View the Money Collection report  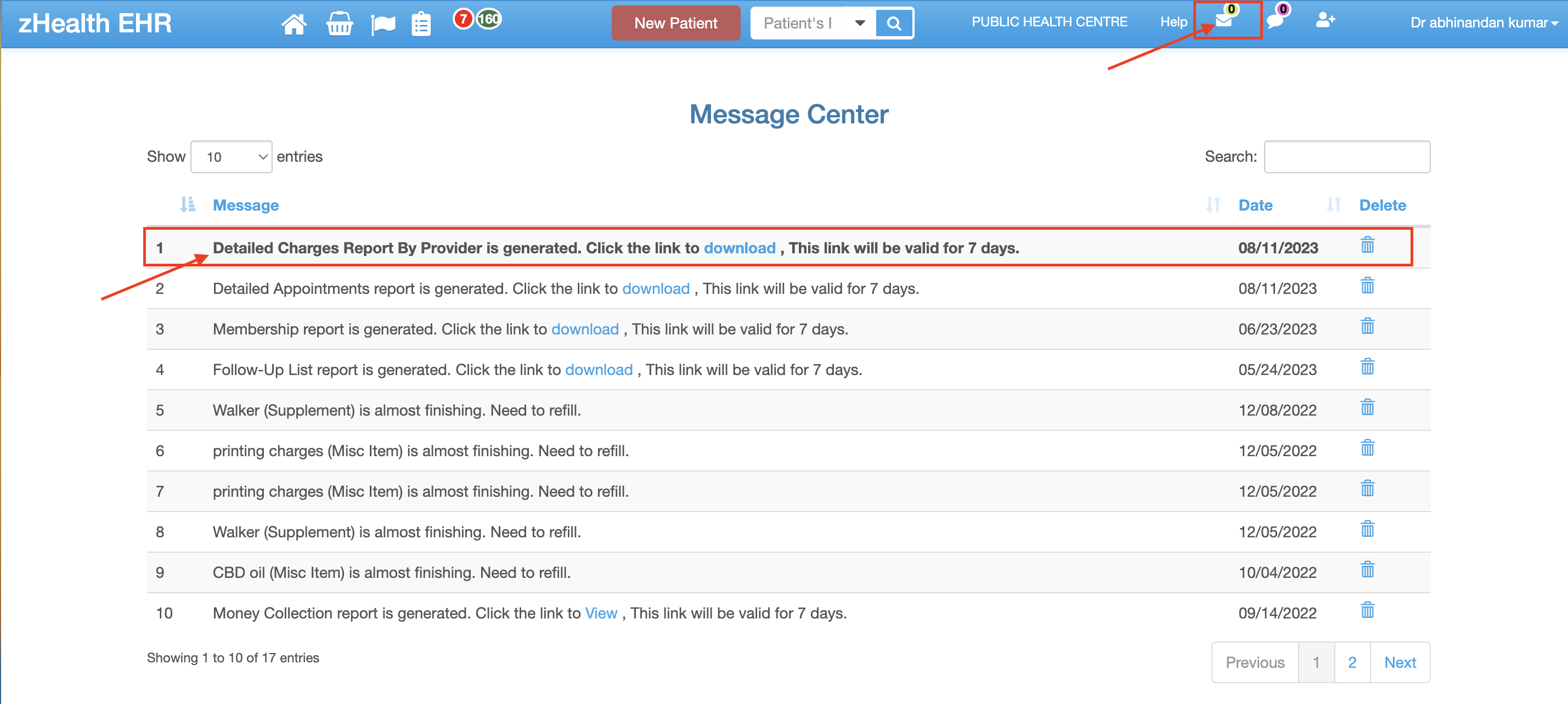[x=601, y=614]
